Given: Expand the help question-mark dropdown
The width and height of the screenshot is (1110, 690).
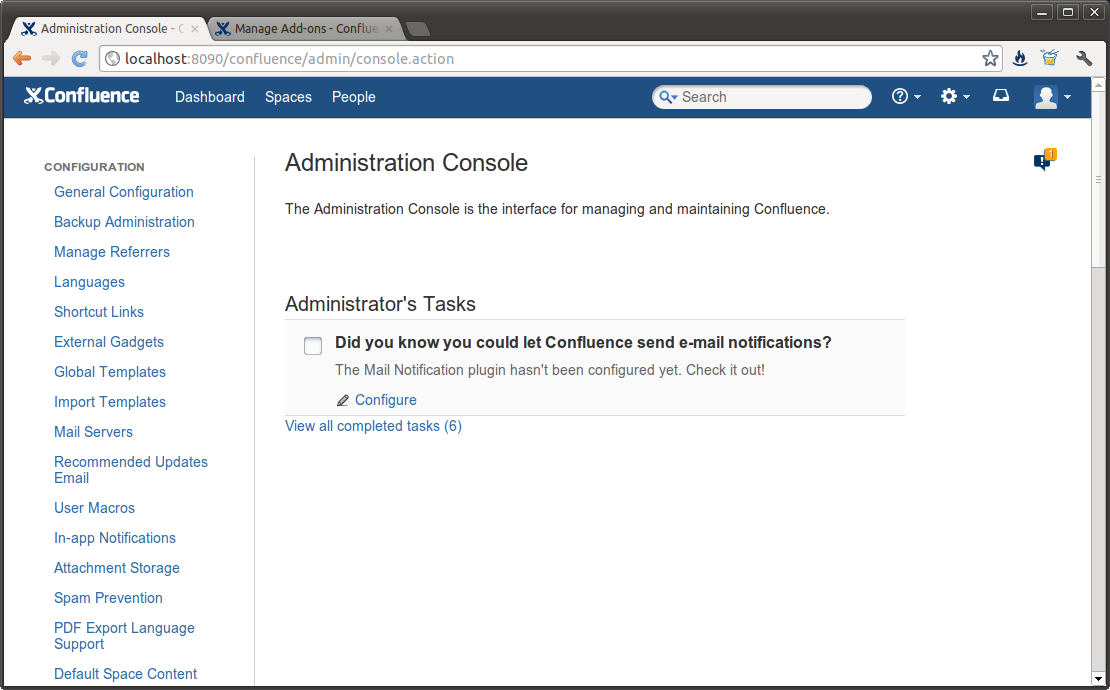Looking at the screenshot, I should [905, 96].
